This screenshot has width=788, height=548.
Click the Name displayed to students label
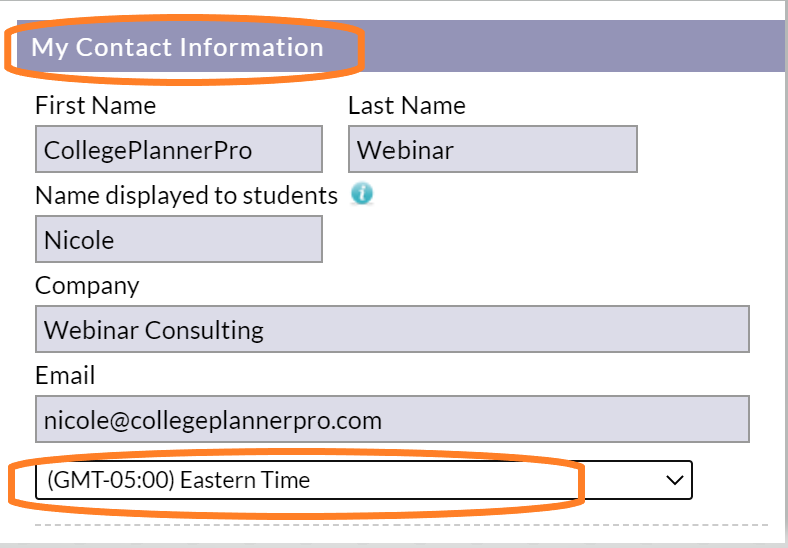click(186, 196)
